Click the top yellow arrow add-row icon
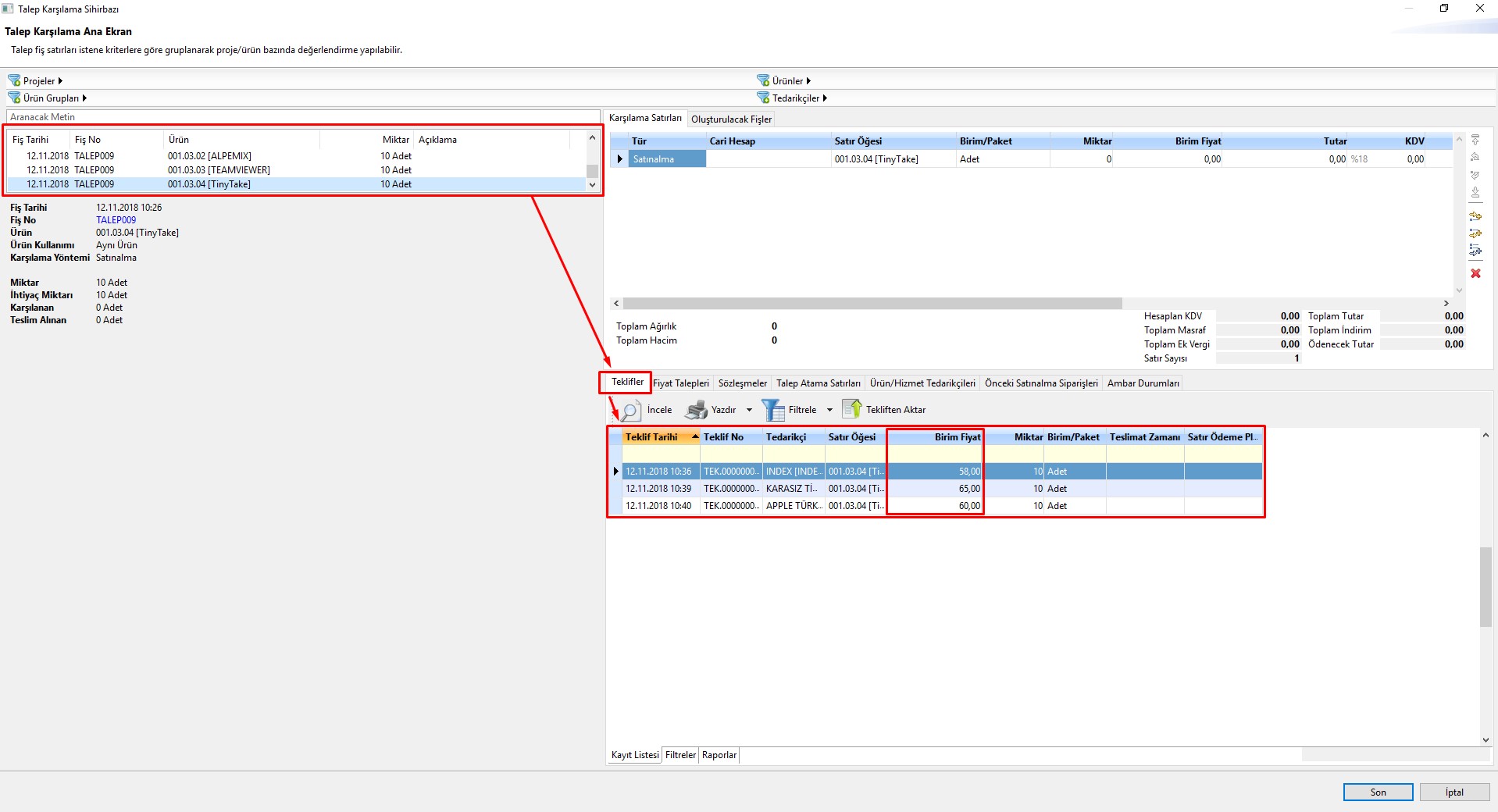Image resolution: width=1498 pixels, height=812 pixels. [x=1475, y=216]
